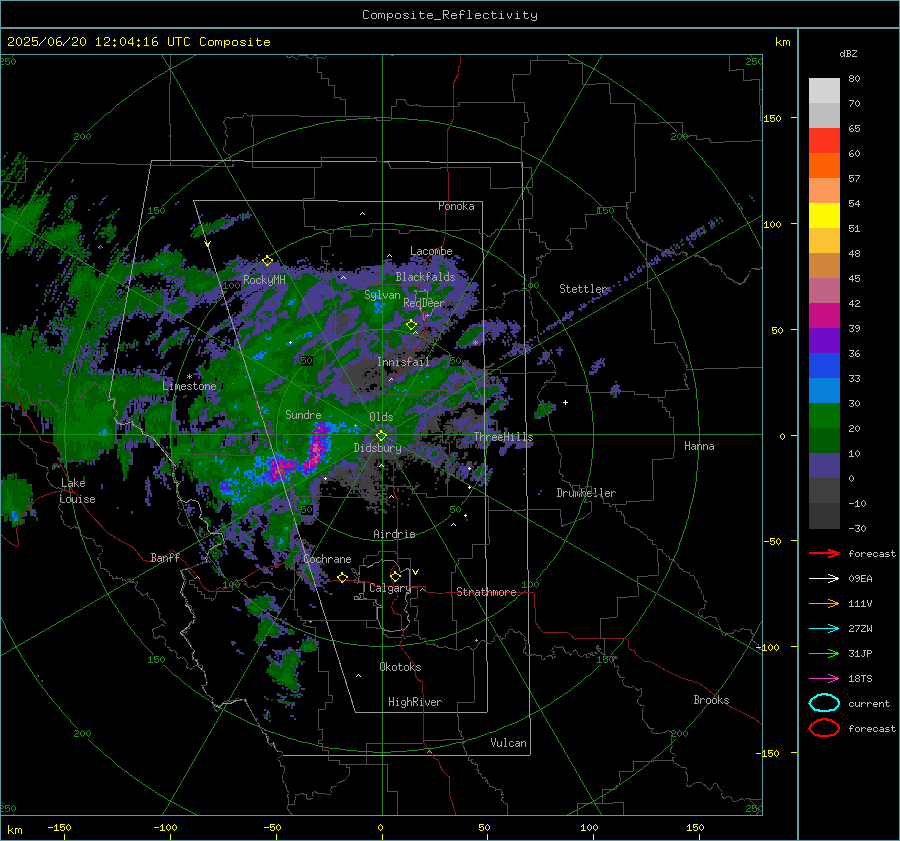Click the red forecast arrow in legend

coord(824,553)
